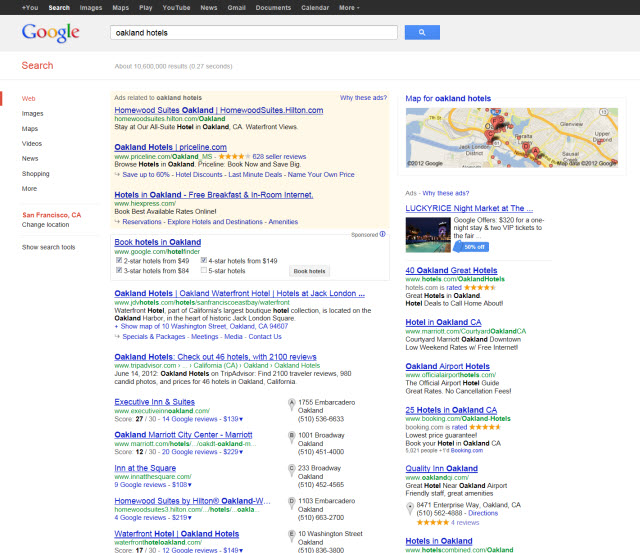The width and height of the screenshot is (640, 553).
Task: Open Homewood Suites Oakland ad link
Action: [219, 110]
